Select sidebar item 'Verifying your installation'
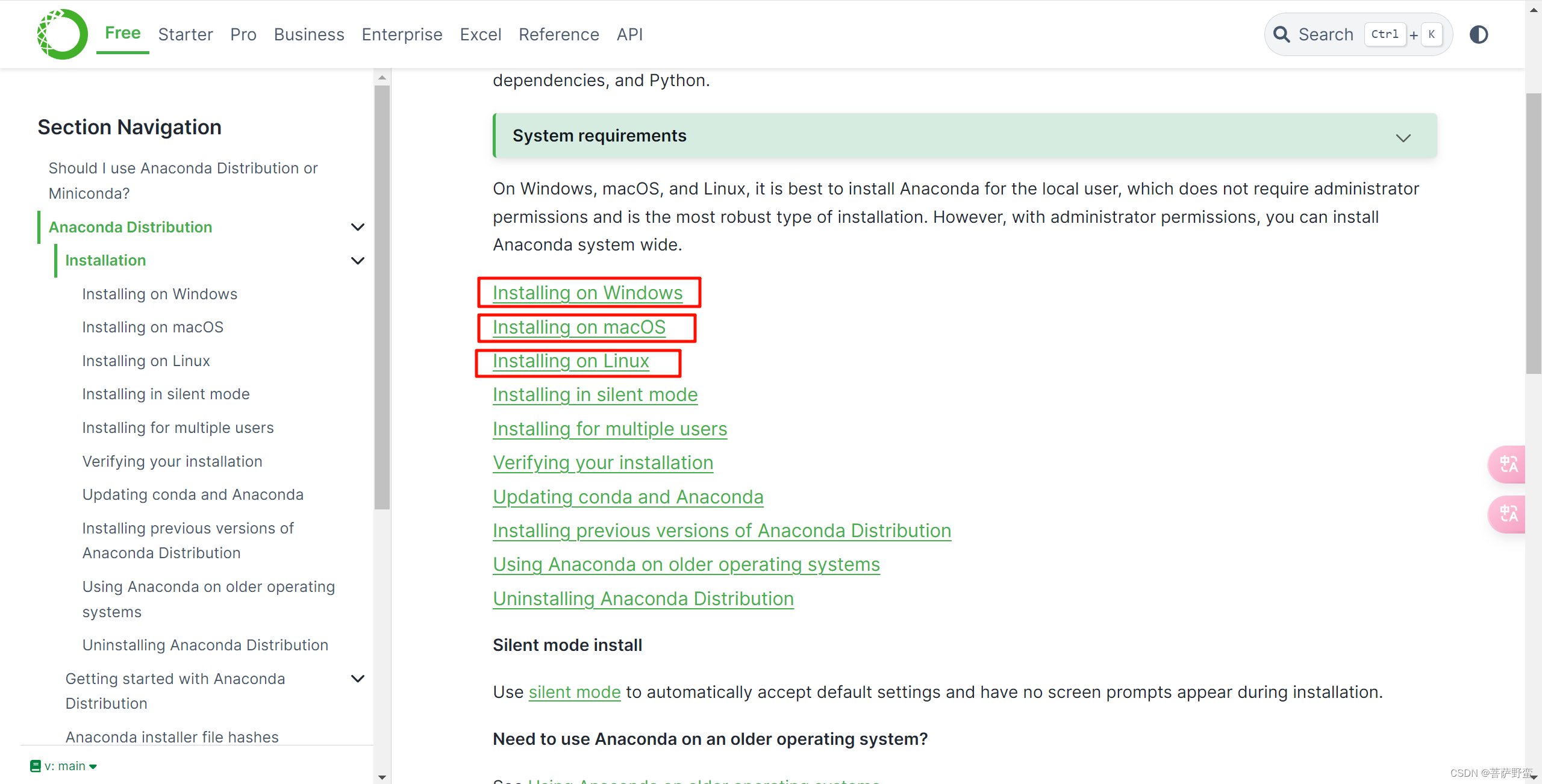 tap(172, 461)
